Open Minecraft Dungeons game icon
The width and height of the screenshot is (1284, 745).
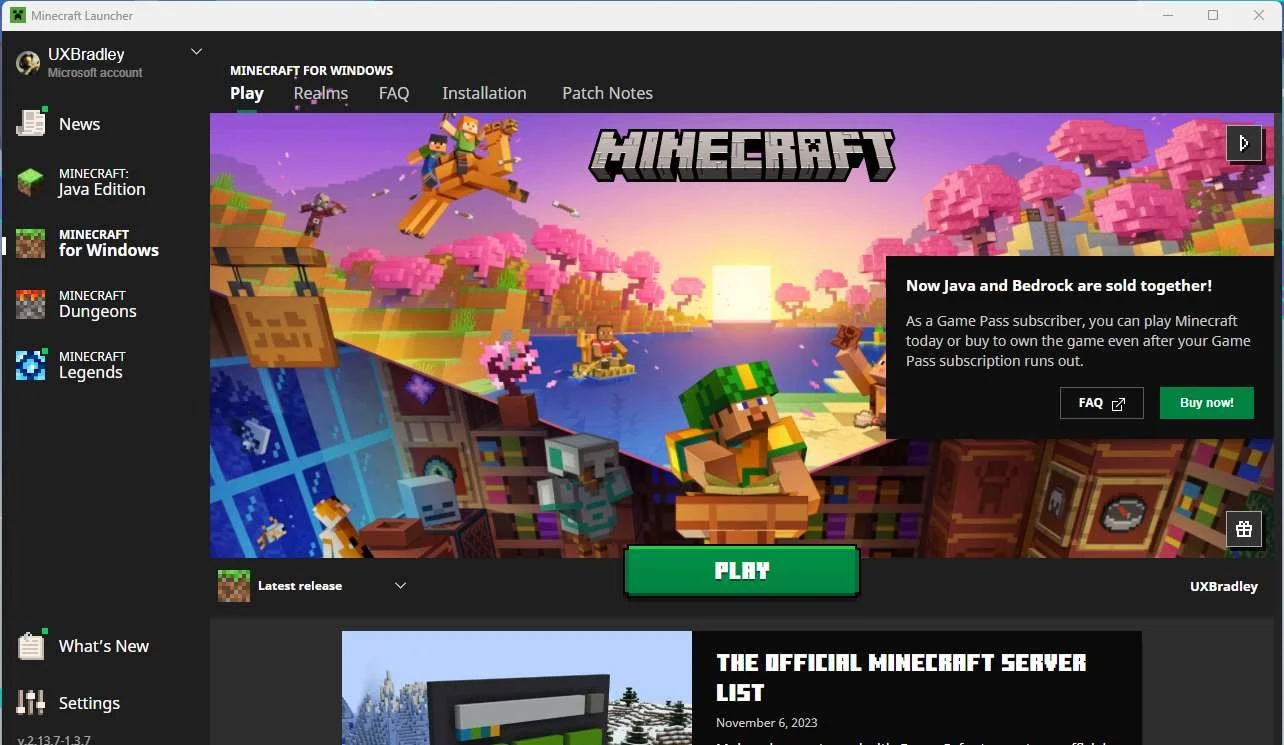pos(31,304)
